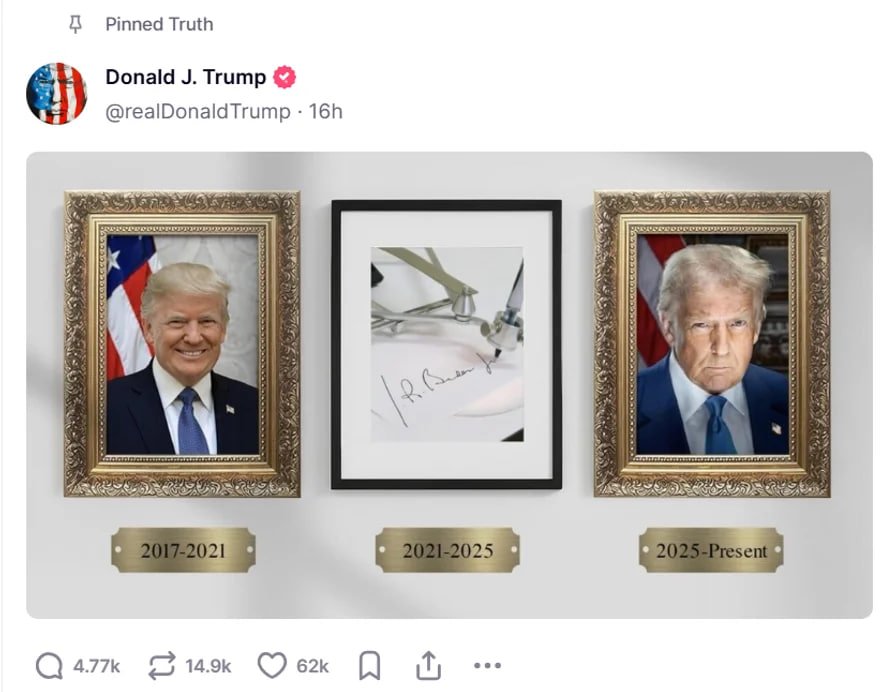Click the 2021-2025 brass plaque
This screenshot has height=692, width=896.
(447, 550)
